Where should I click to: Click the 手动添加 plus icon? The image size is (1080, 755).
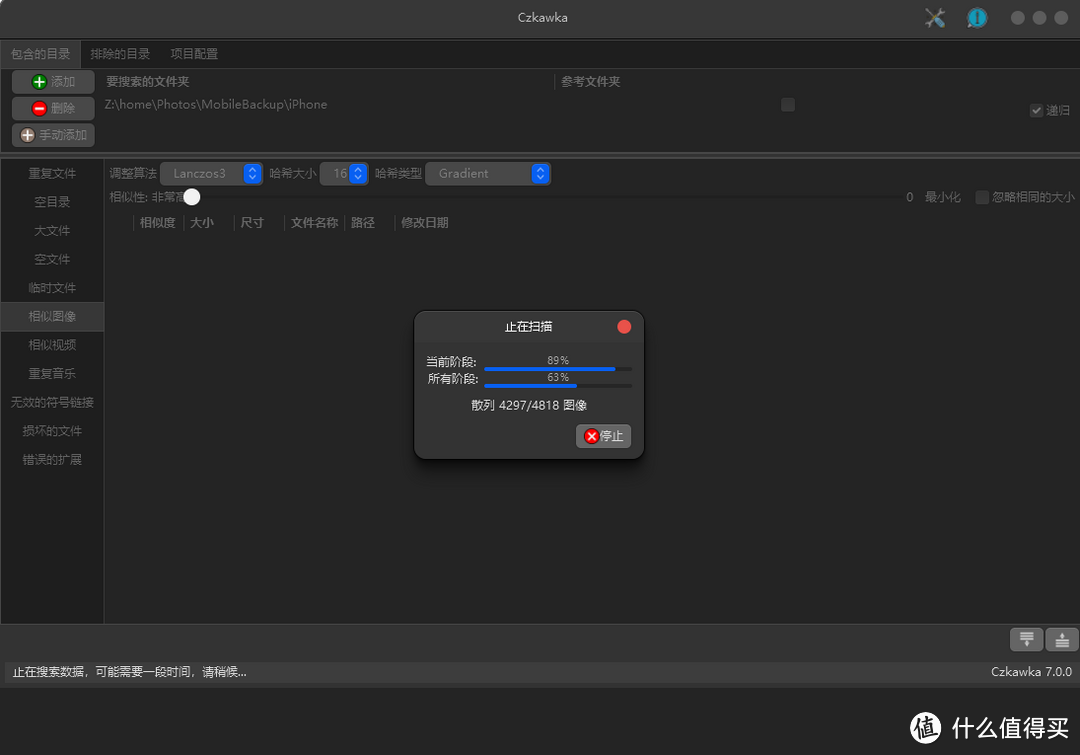point(28,135)
